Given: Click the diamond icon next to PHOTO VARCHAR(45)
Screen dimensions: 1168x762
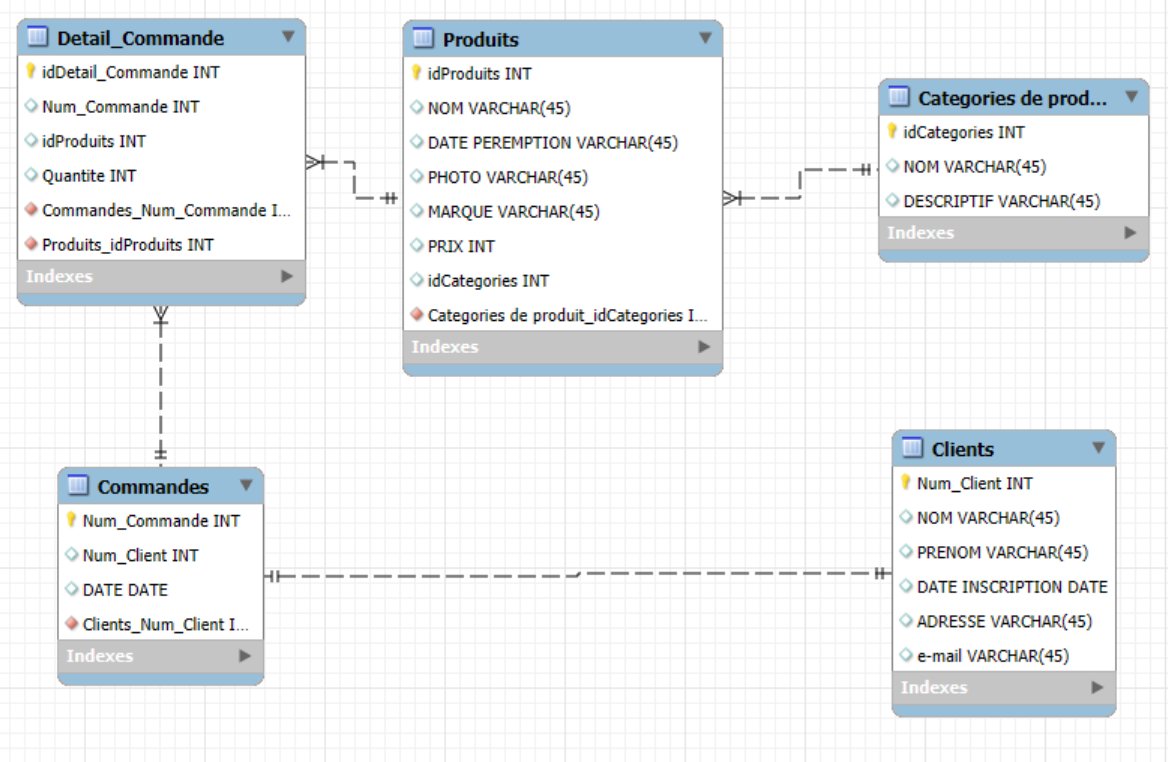Looking at the screenshot, I should (x=417, y=177).
